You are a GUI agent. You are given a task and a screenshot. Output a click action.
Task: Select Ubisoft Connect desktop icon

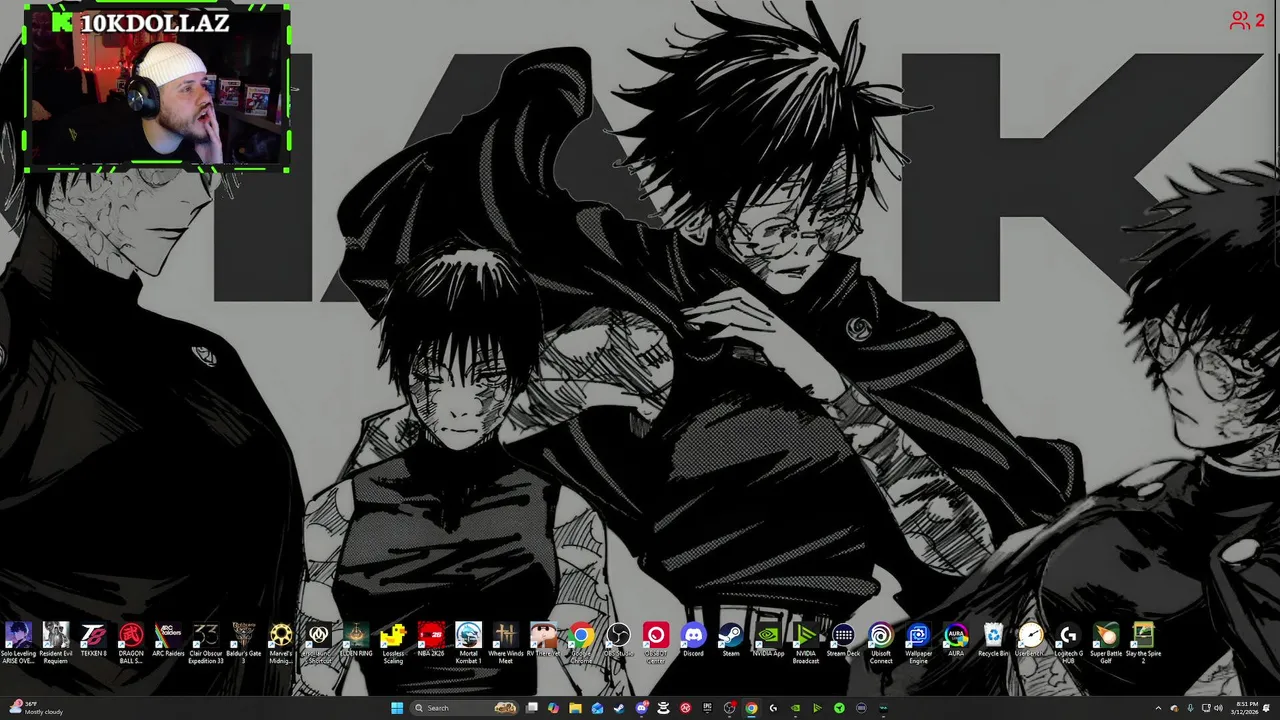point(881,643)
